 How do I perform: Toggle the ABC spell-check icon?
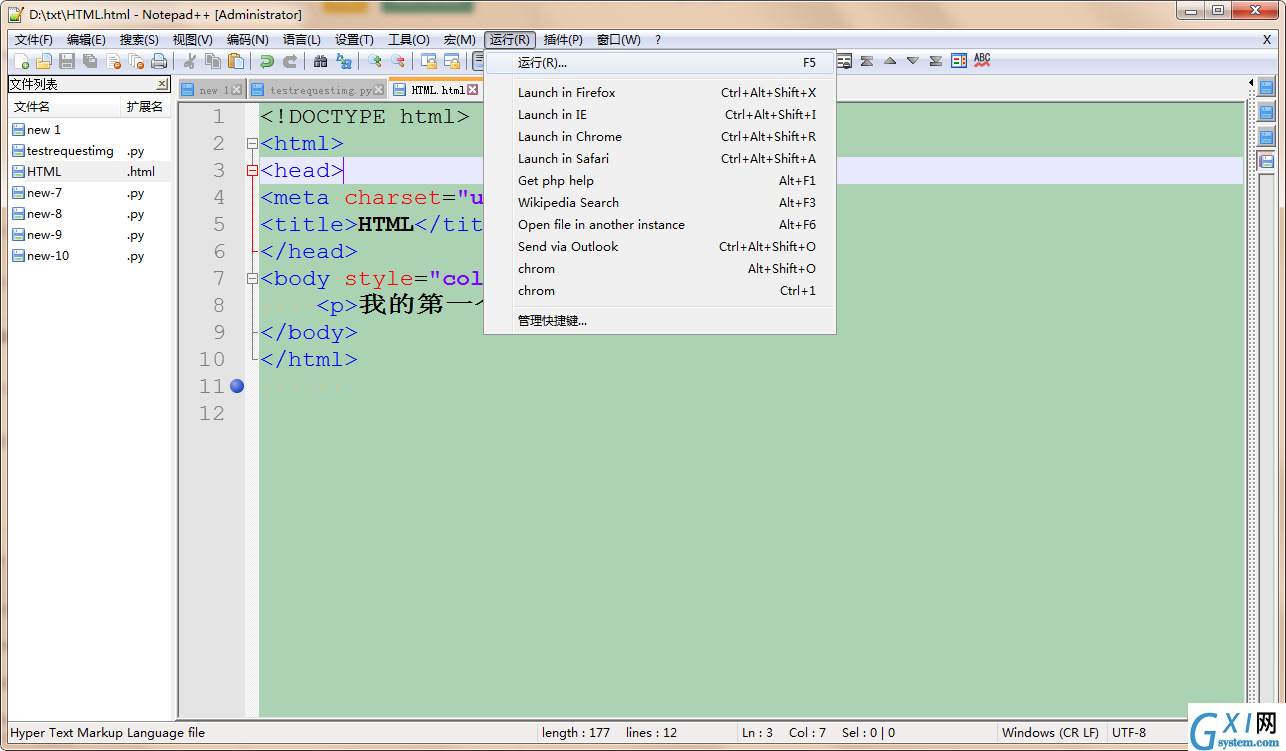(982, 60)
